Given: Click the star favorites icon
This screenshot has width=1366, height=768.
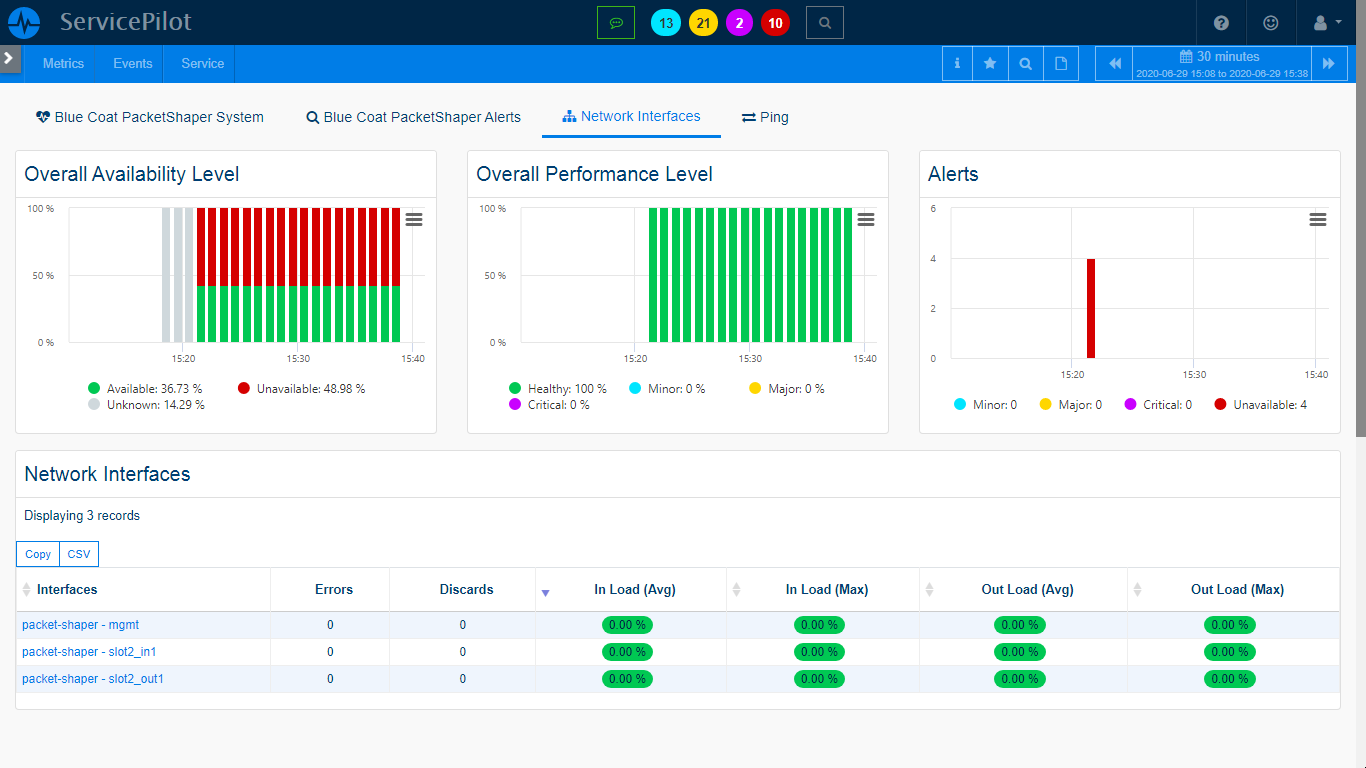Looking at the screenshot, I should pyautogui.click(x=990, y=64).
